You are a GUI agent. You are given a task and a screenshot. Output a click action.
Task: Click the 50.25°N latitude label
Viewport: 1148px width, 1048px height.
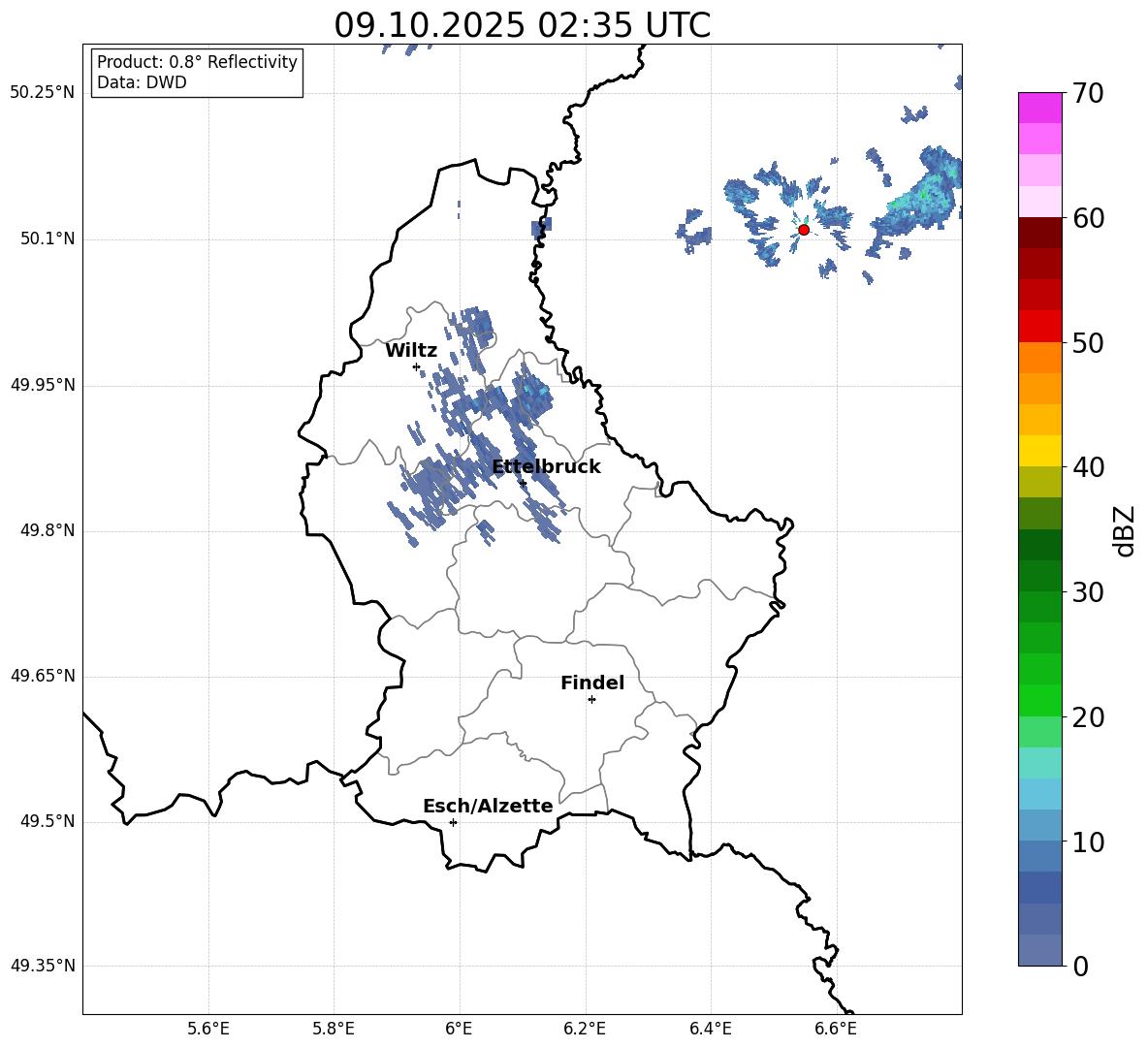coord(43,93)
